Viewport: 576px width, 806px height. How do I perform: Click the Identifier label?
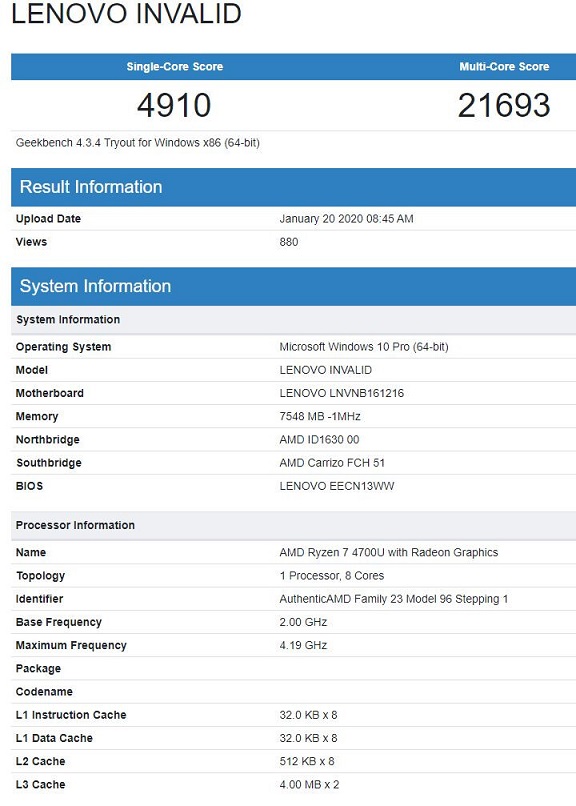click(40, 599)
